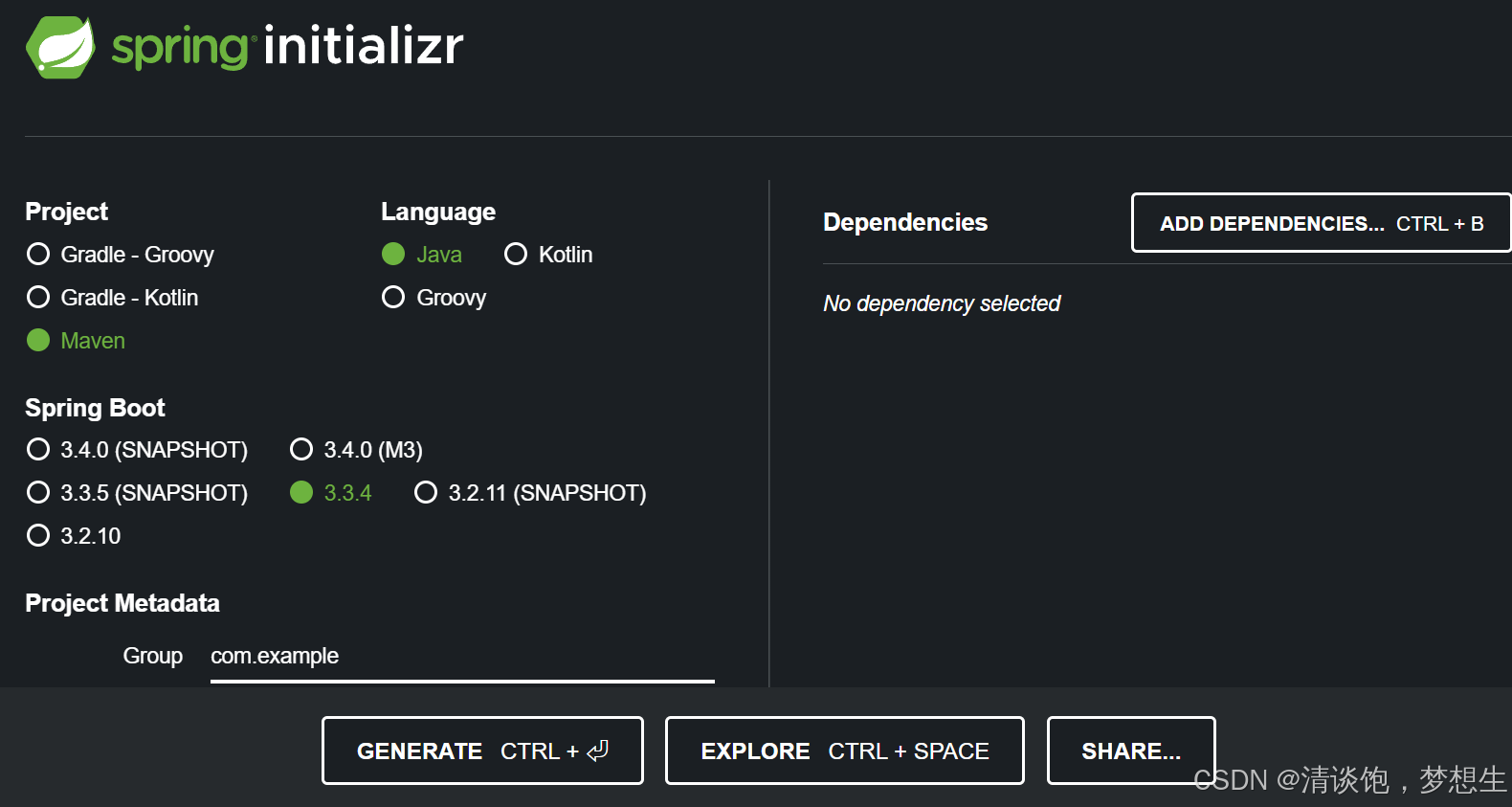1512x807 pixels.
Task: Select Gradle - Groovy project type
Action: (38, 254)
